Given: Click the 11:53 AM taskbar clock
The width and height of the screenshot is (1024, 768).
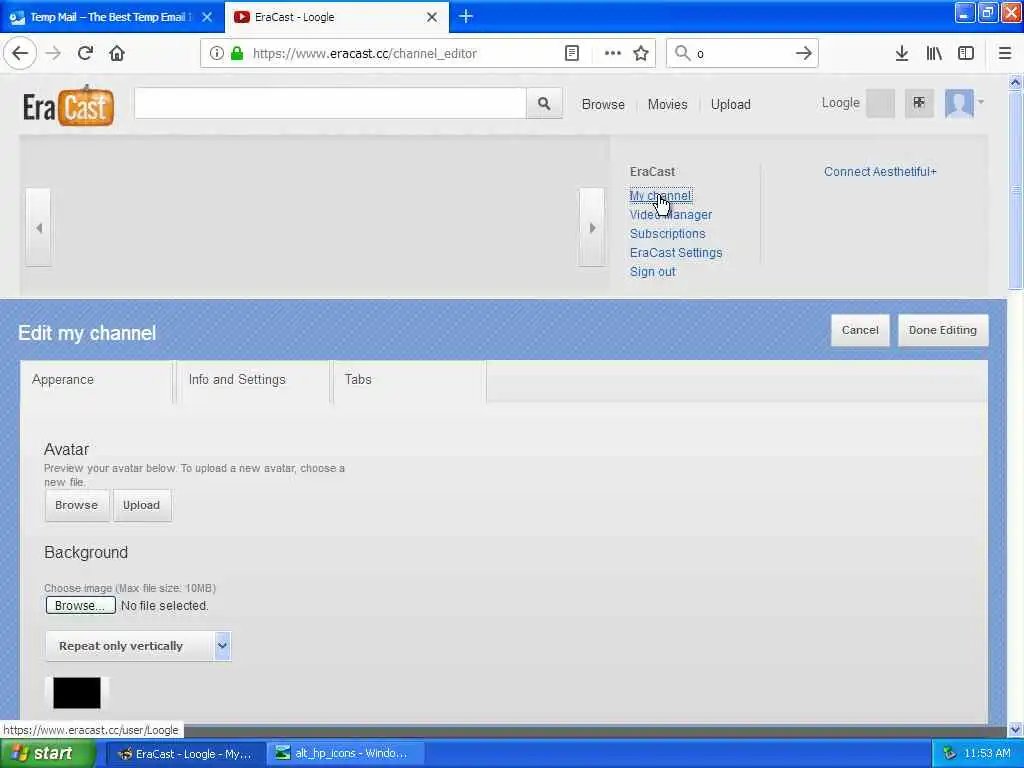Looking at the screenshot, I should (987, 754).
